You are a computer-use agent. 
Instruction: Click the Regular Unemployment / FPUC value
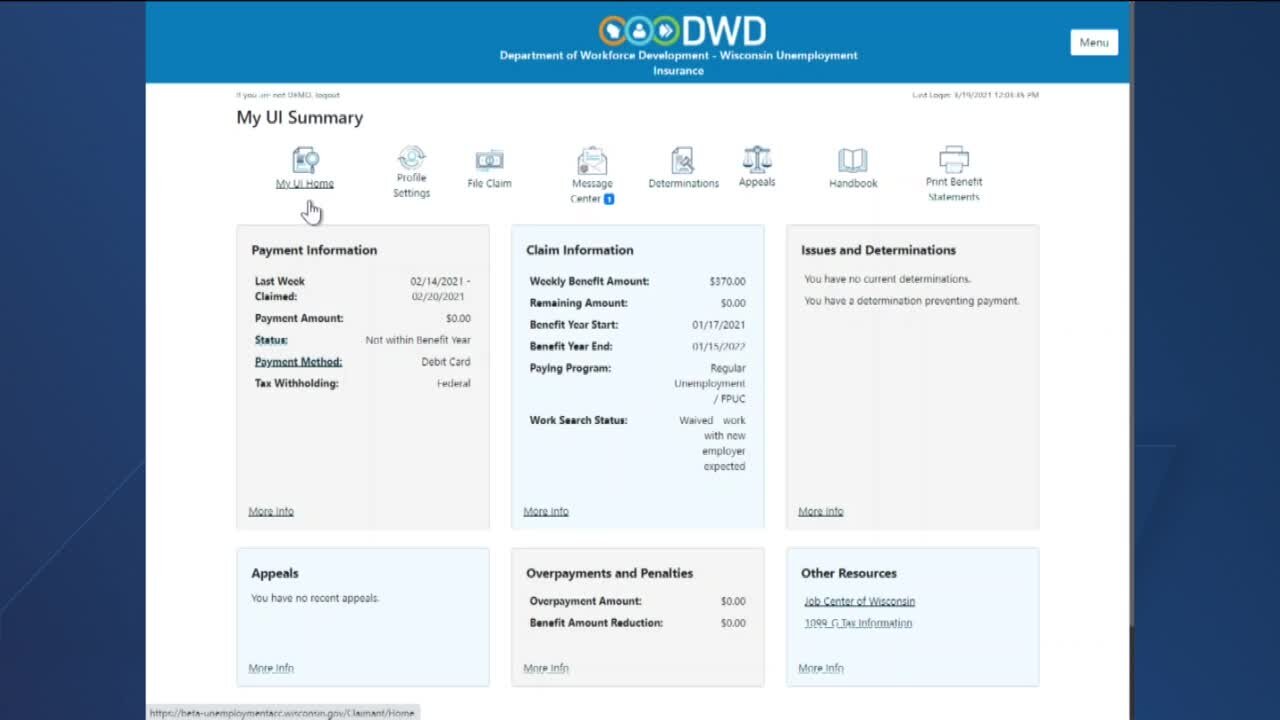[x=710, y=384]
